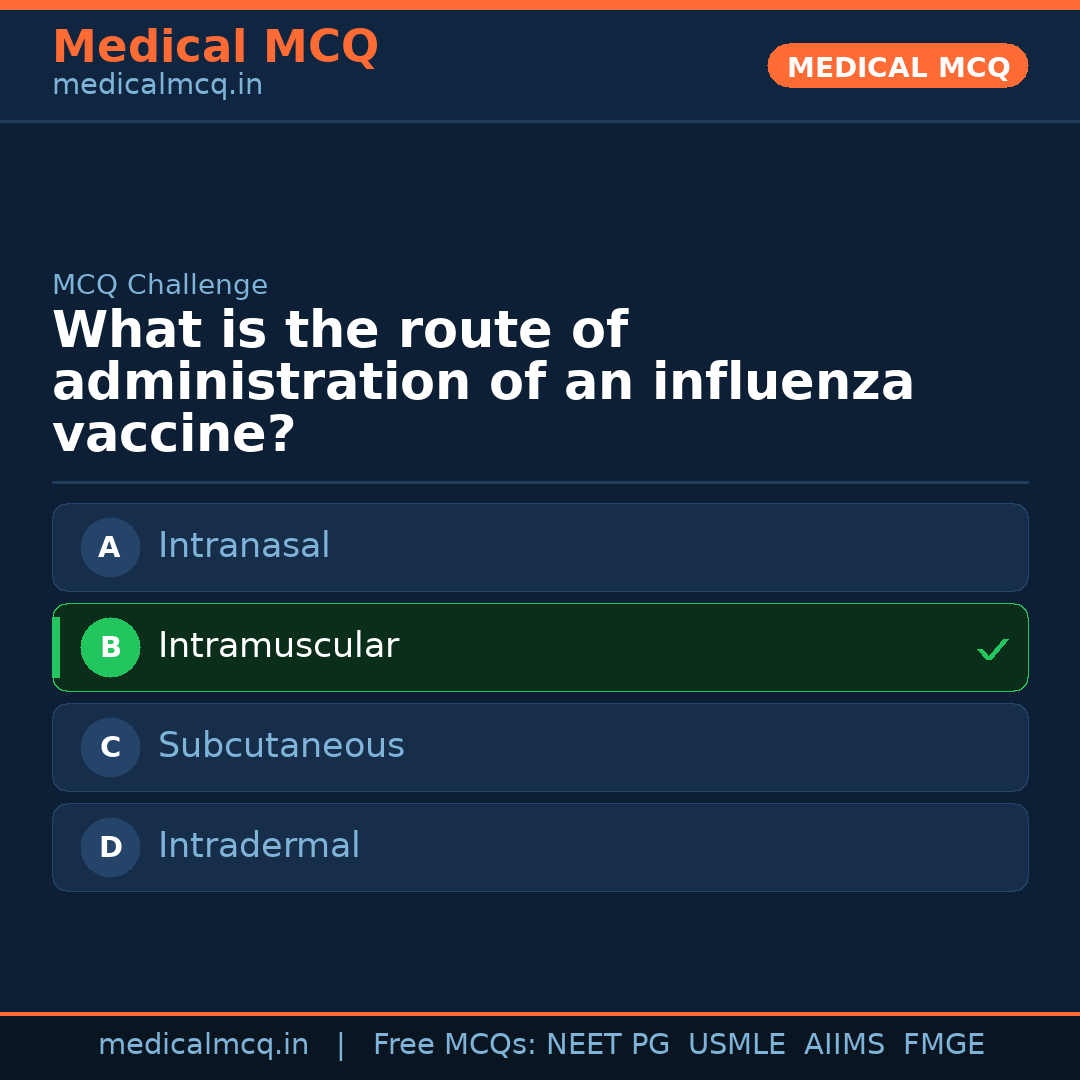Open the medicalmcq.in link in footer

203,1045
